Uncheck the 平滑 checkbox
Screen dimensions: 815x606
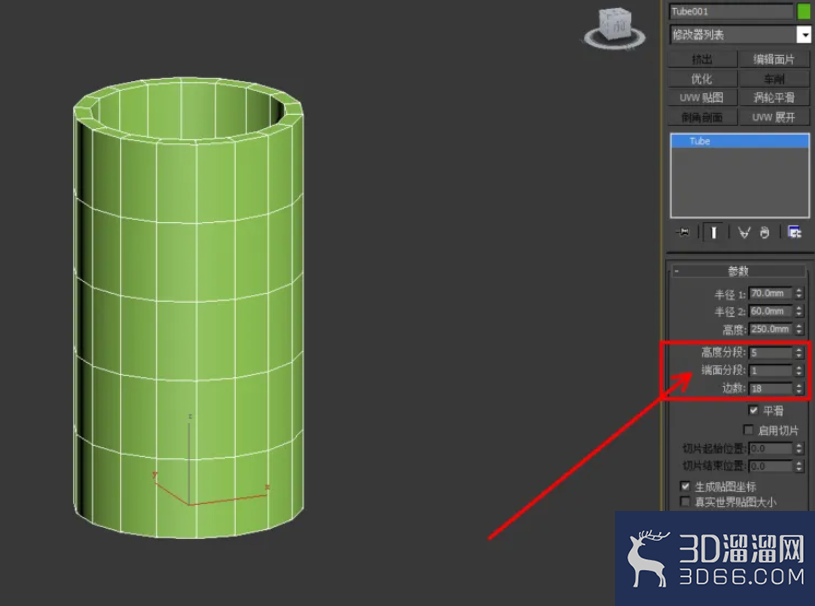pyautogui.click(x=753, y=410)
